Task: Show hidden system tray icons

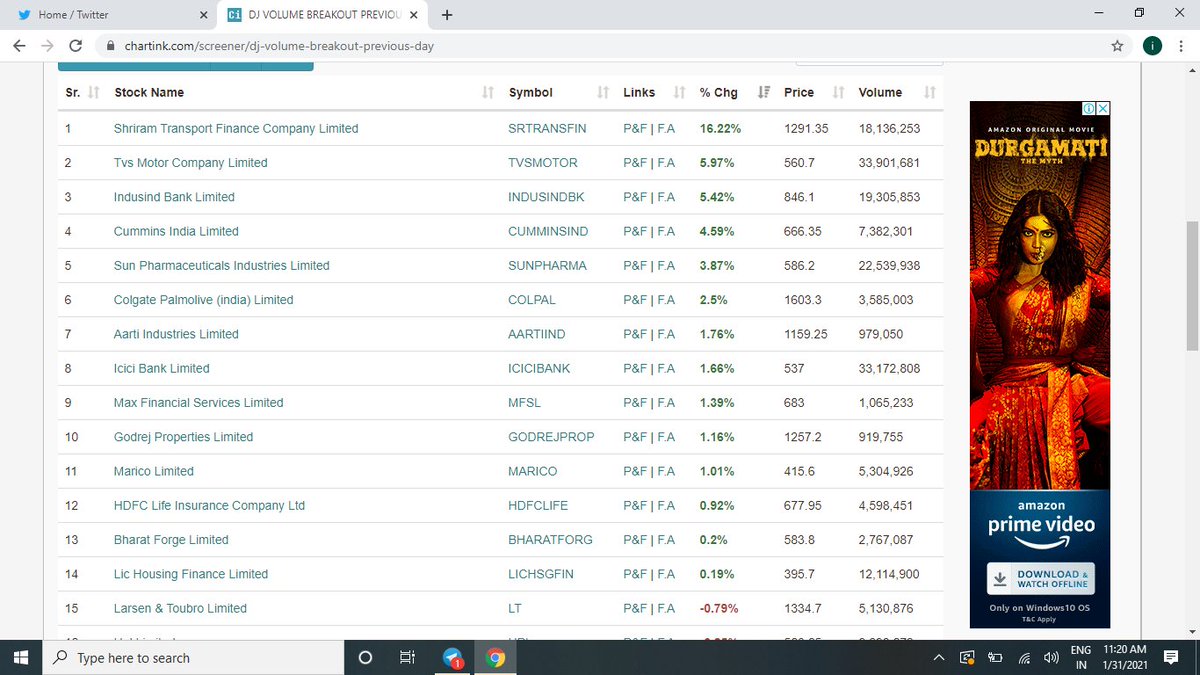Action: 940,658
